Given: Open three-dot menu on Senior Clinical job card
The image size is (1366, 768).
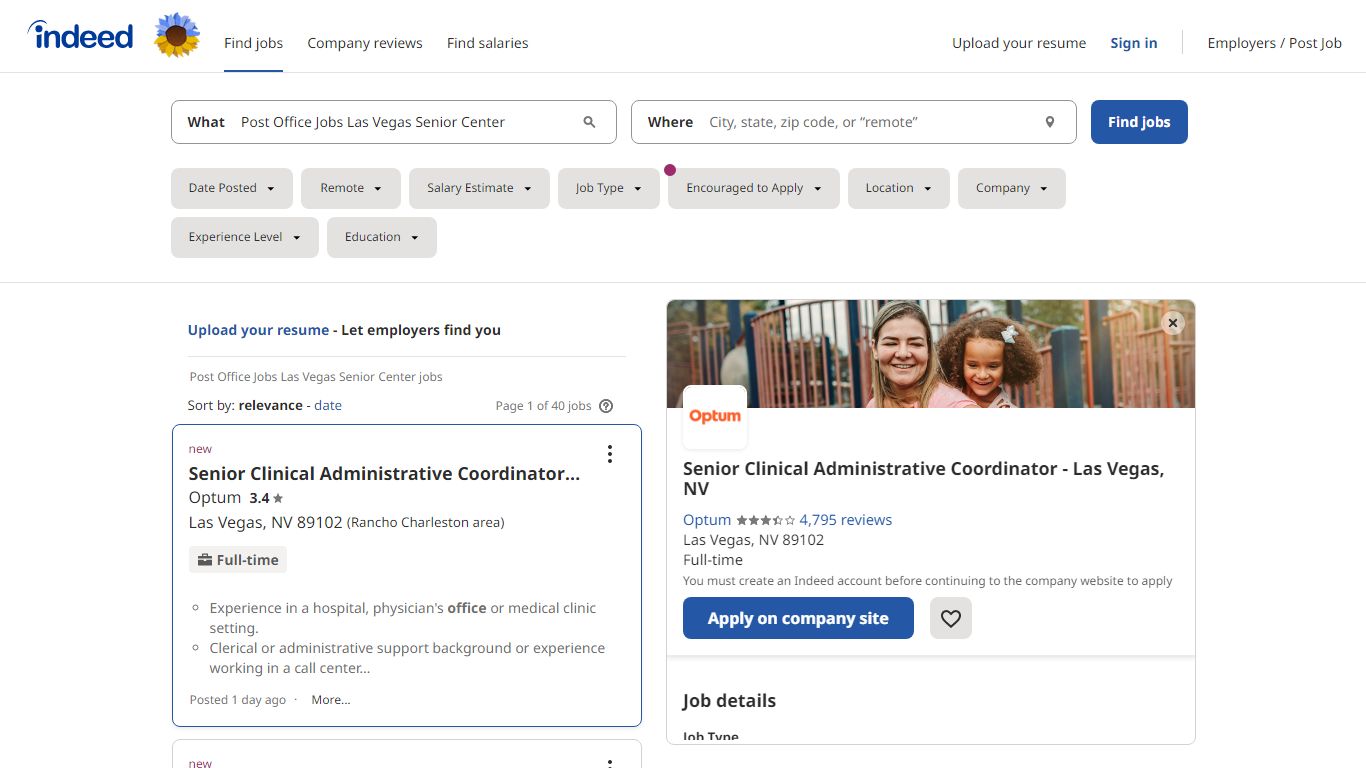Looking at the screenshot, I should point(610,454).
